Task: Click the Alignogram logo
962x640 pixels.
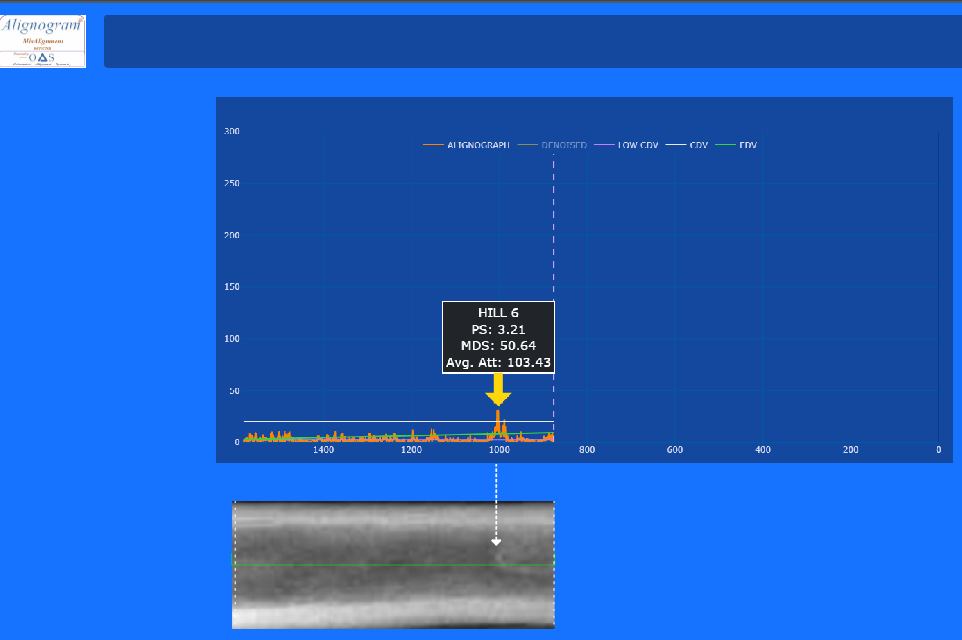Action: coord(43,41)
